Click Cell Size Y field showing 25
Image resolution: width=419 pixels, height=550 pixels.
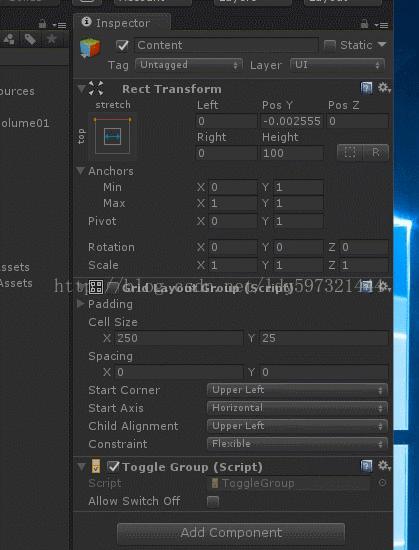click(324, 338)
